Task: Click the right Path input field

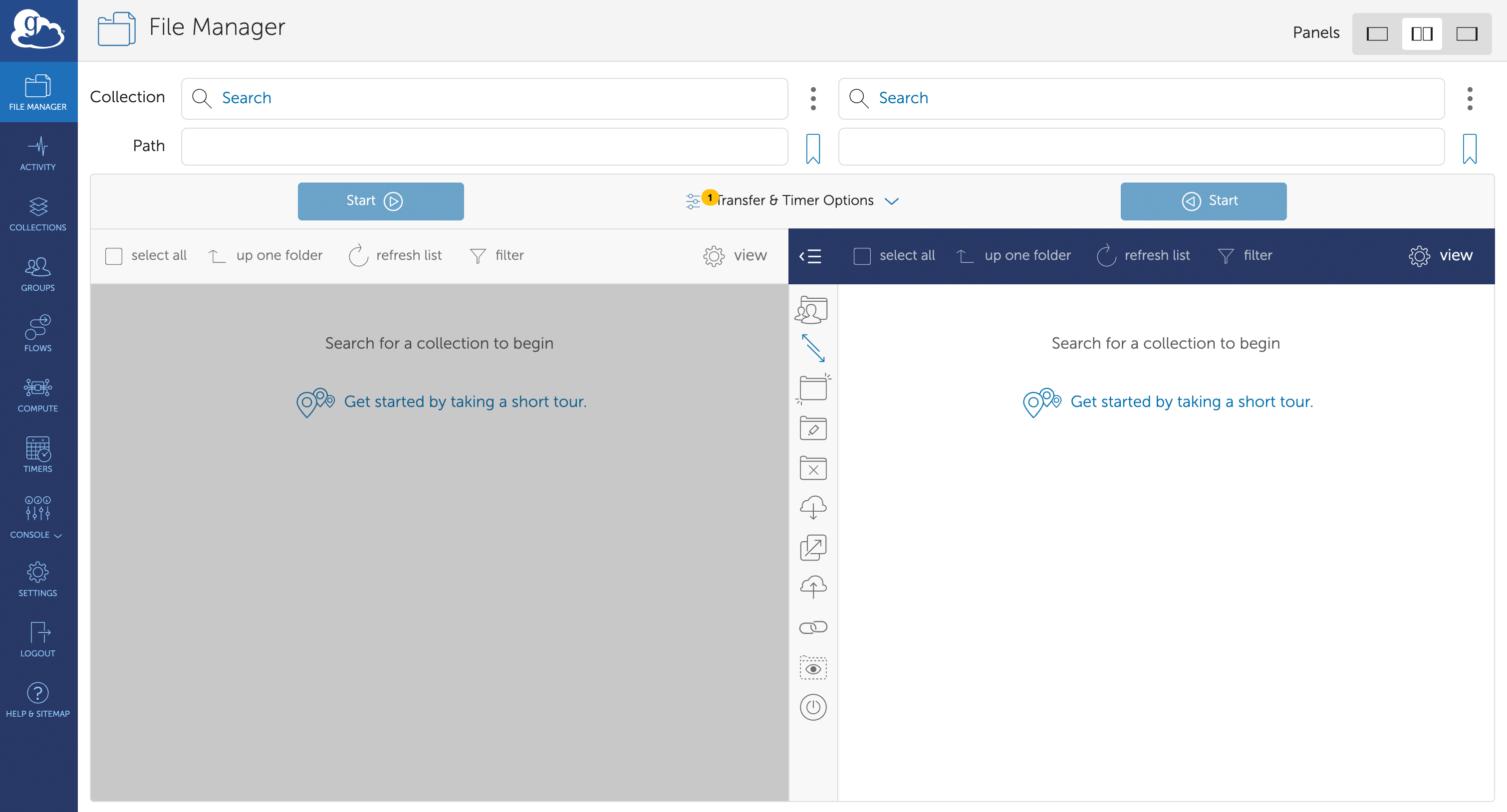Action: point(1141,147)
